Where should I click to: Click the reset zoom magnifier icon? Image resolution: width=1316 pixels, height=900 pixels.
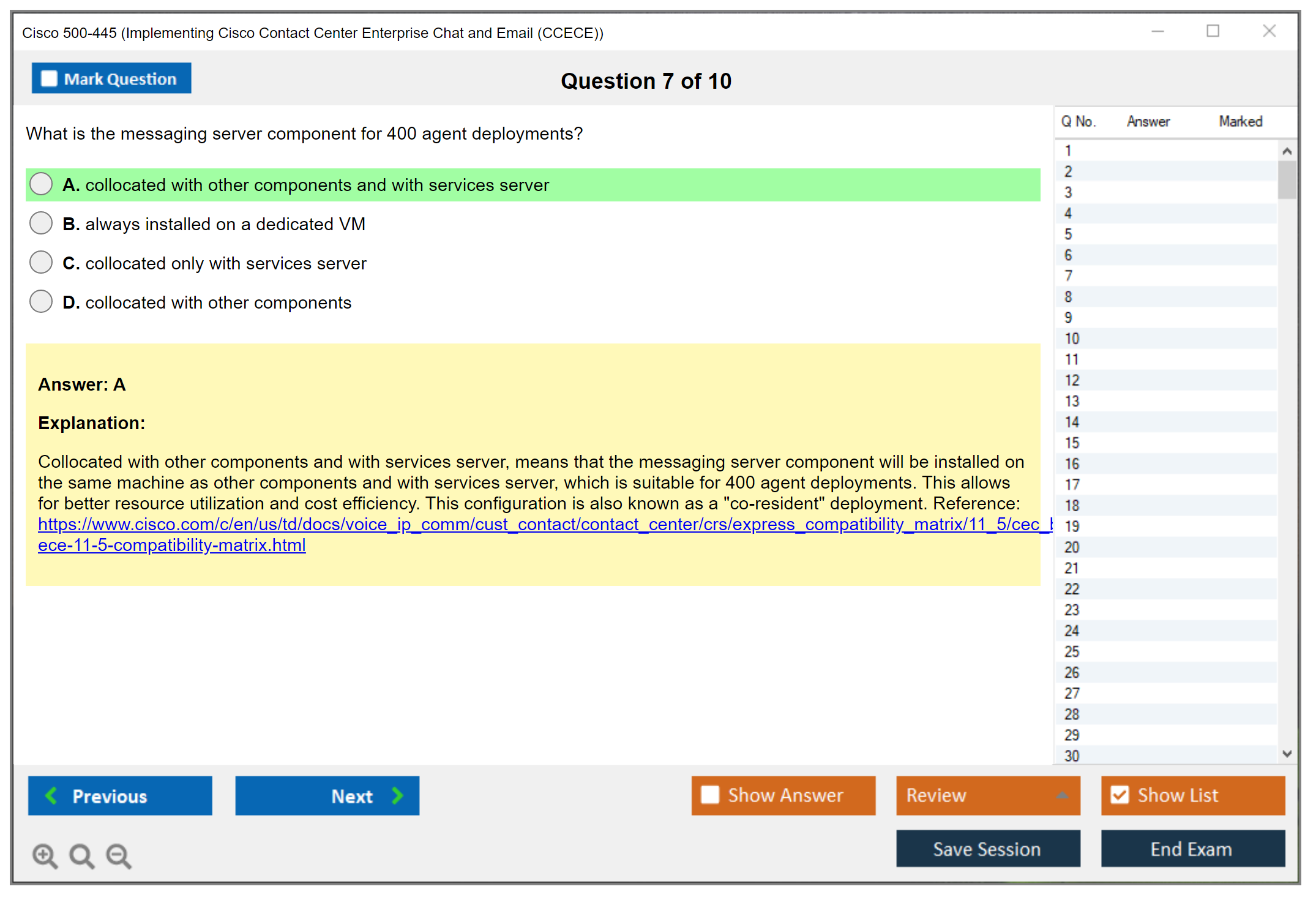click(81, 855)
